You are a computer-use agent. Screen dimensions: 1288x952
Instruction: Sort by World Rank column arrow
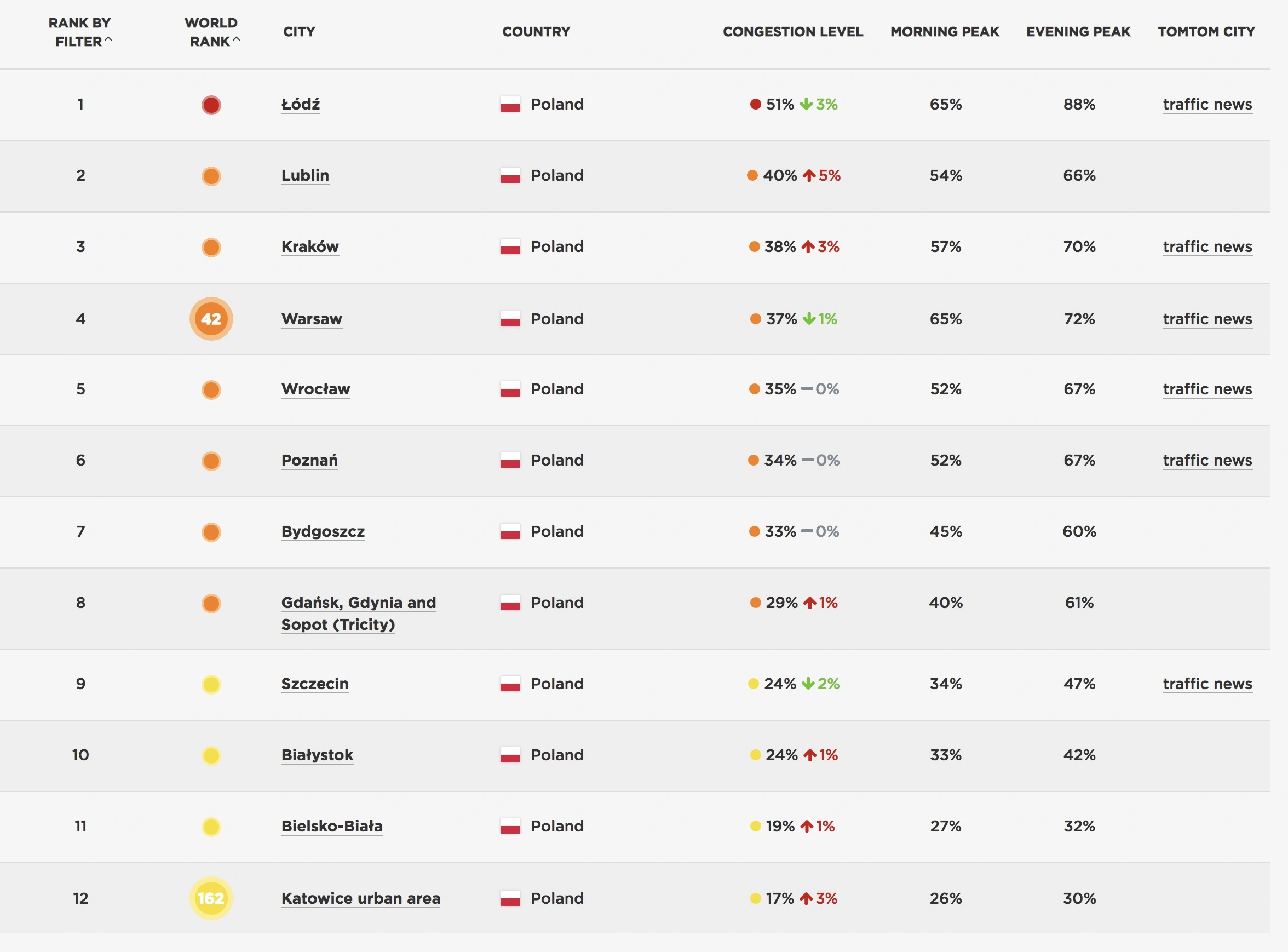tap(235, 40)
